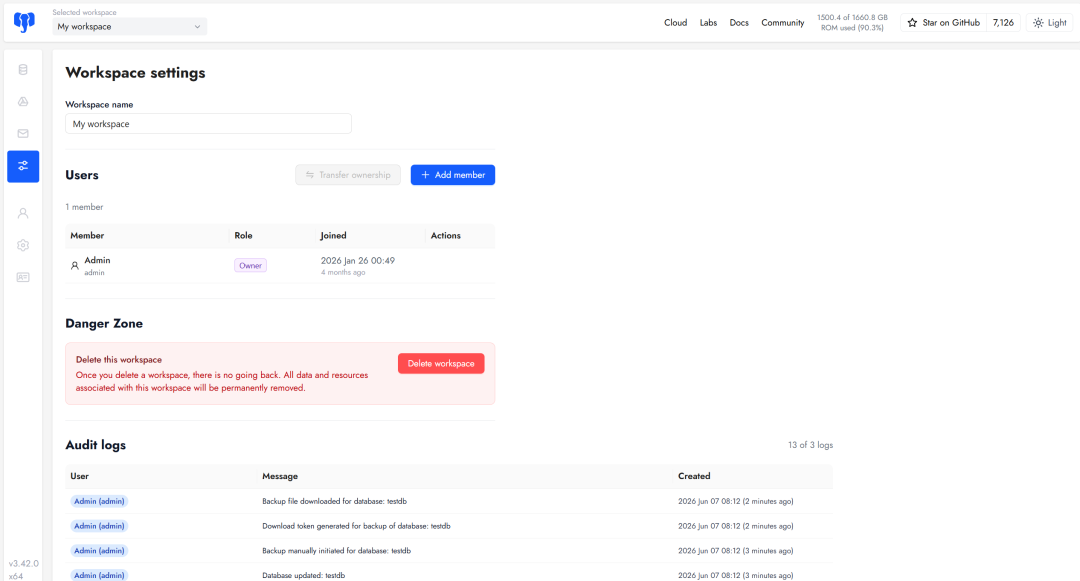Click Admin tag on Download token generated row

99,526
